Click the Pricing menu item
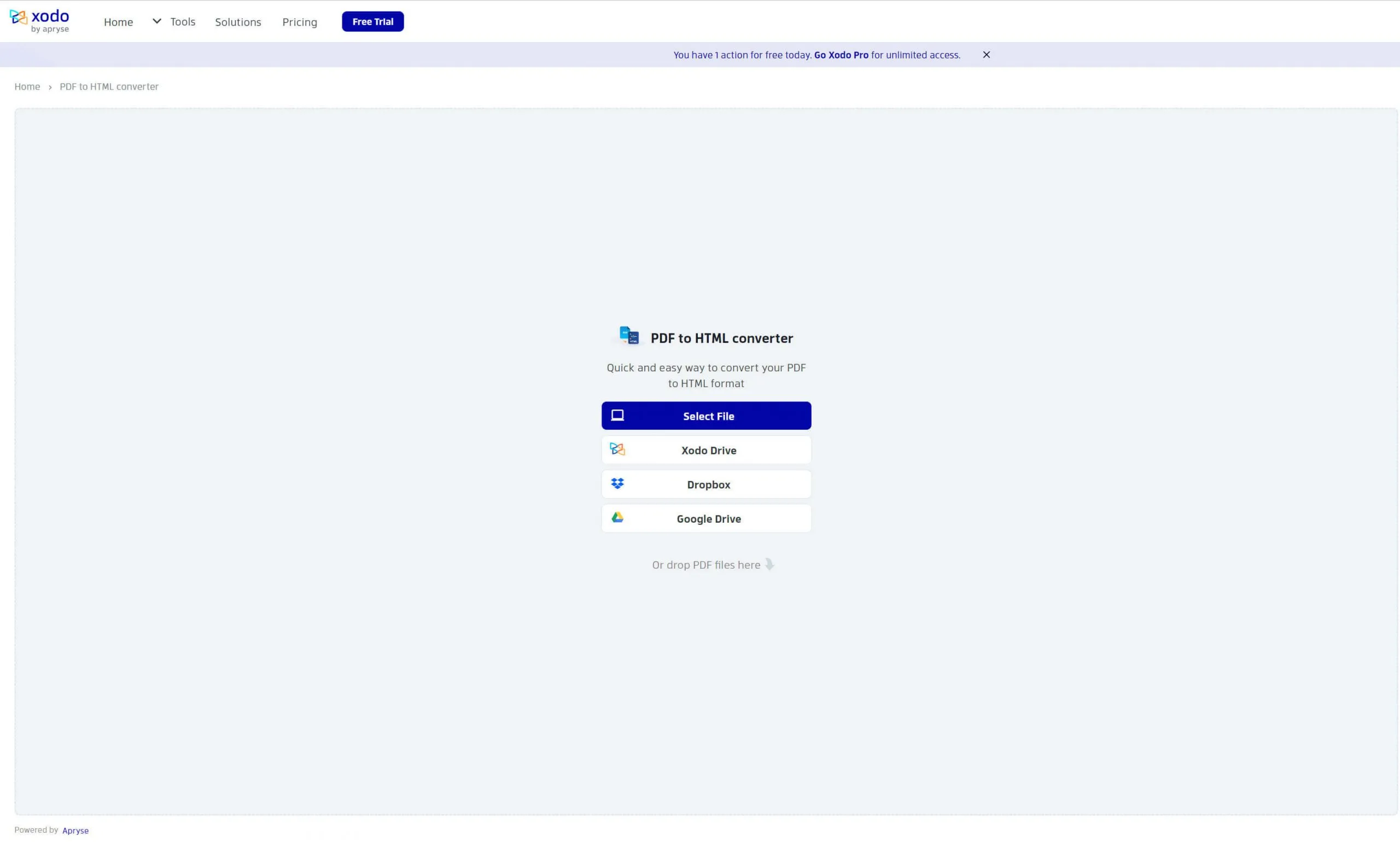Screen dimensions: 1400x848 point(299,21)
